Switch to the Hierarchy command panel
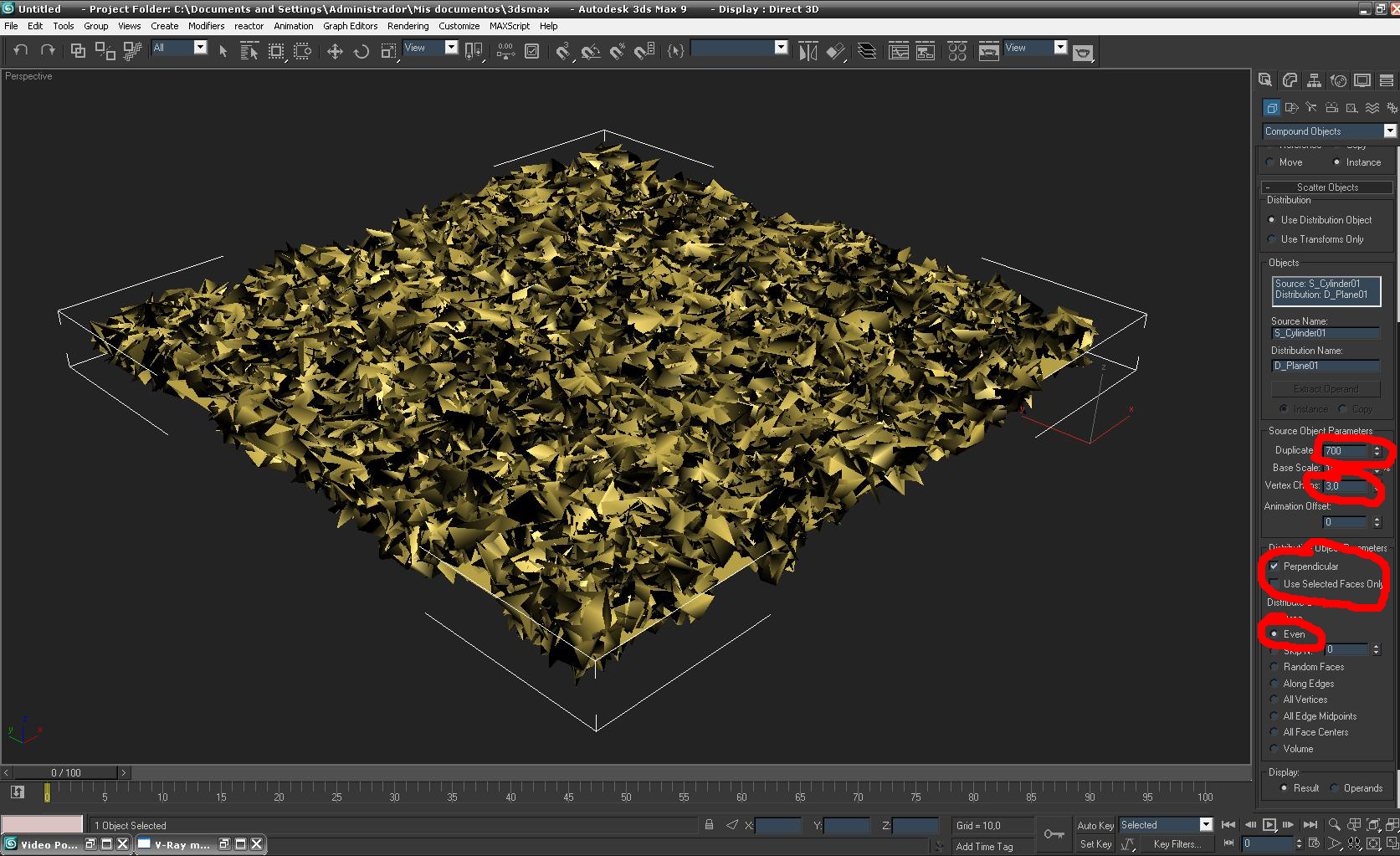Viewport: 1400px width, 856px height. click(x=1314, y=80)
